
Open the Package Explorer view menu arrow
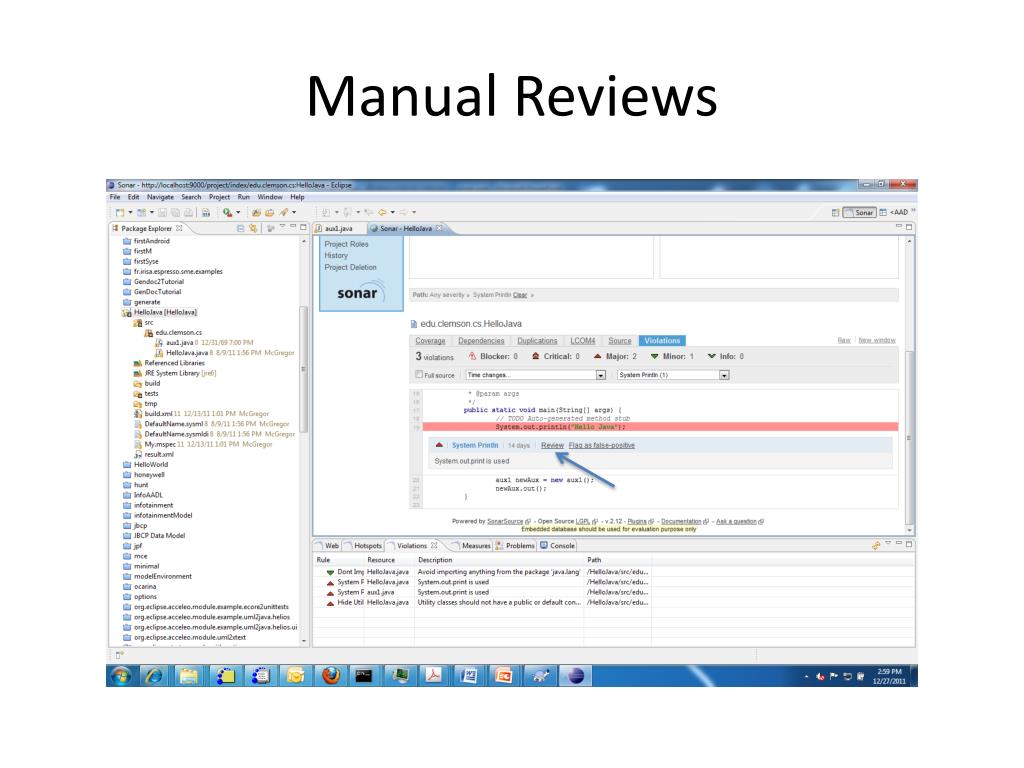coord(283,227)
